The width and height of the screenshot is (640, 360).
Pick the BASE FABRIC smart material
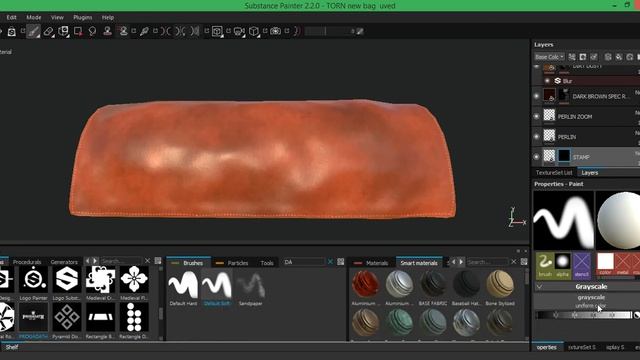[x=433, y=287]
